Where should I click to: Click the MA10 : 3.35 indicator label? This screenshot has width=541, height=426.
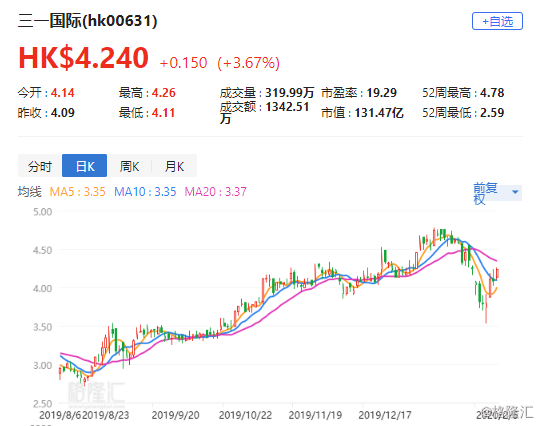(x=145, y=192)
